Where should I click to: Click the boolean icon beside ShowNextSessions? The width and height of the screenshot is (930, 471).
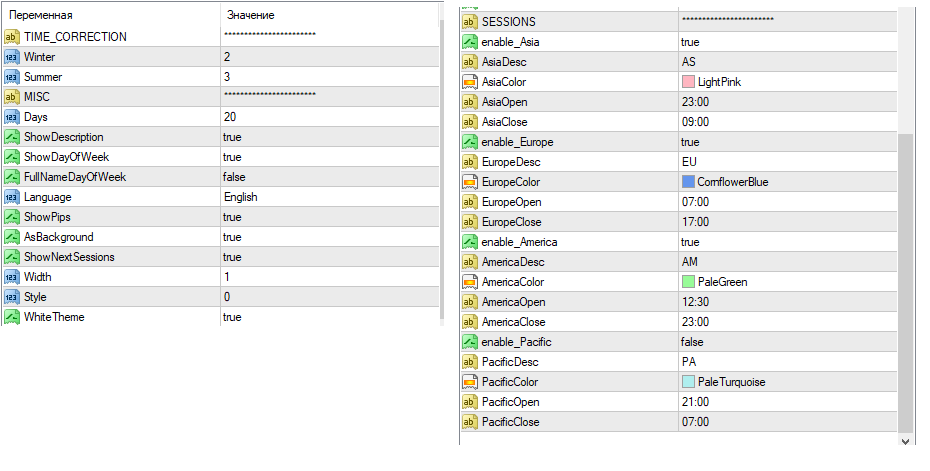click(11, 257)
